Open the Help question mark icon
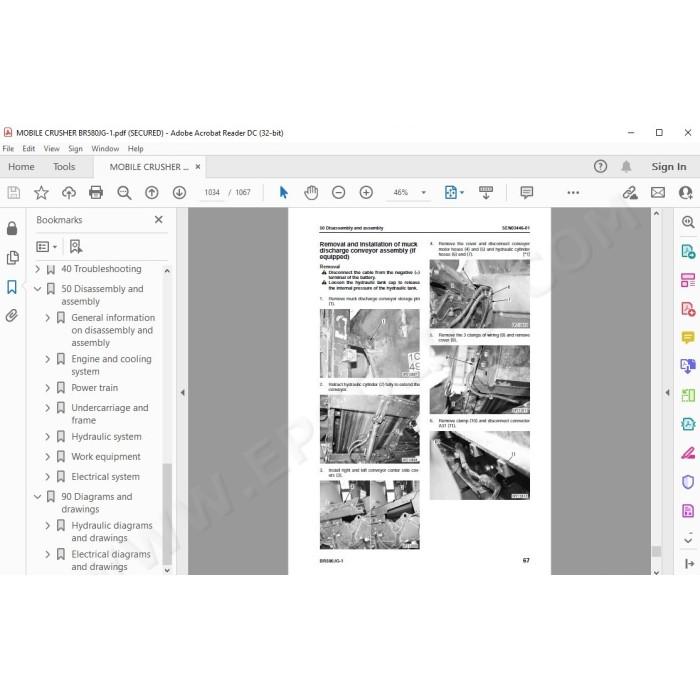The height and width of the screenshot is (700, 700). [600, 167]
